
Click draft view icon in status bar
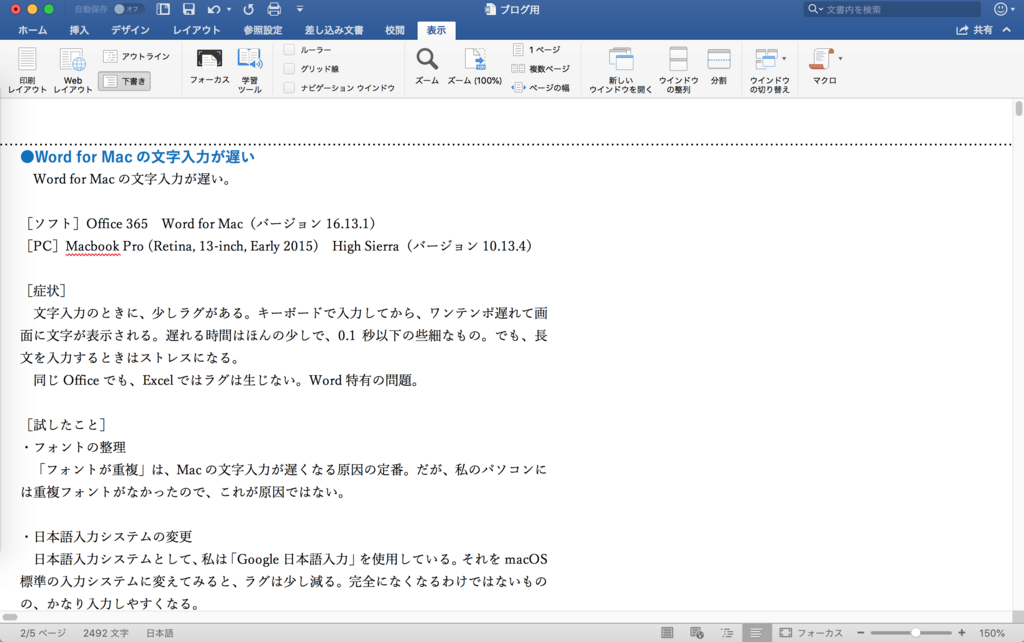coord(756,633)
